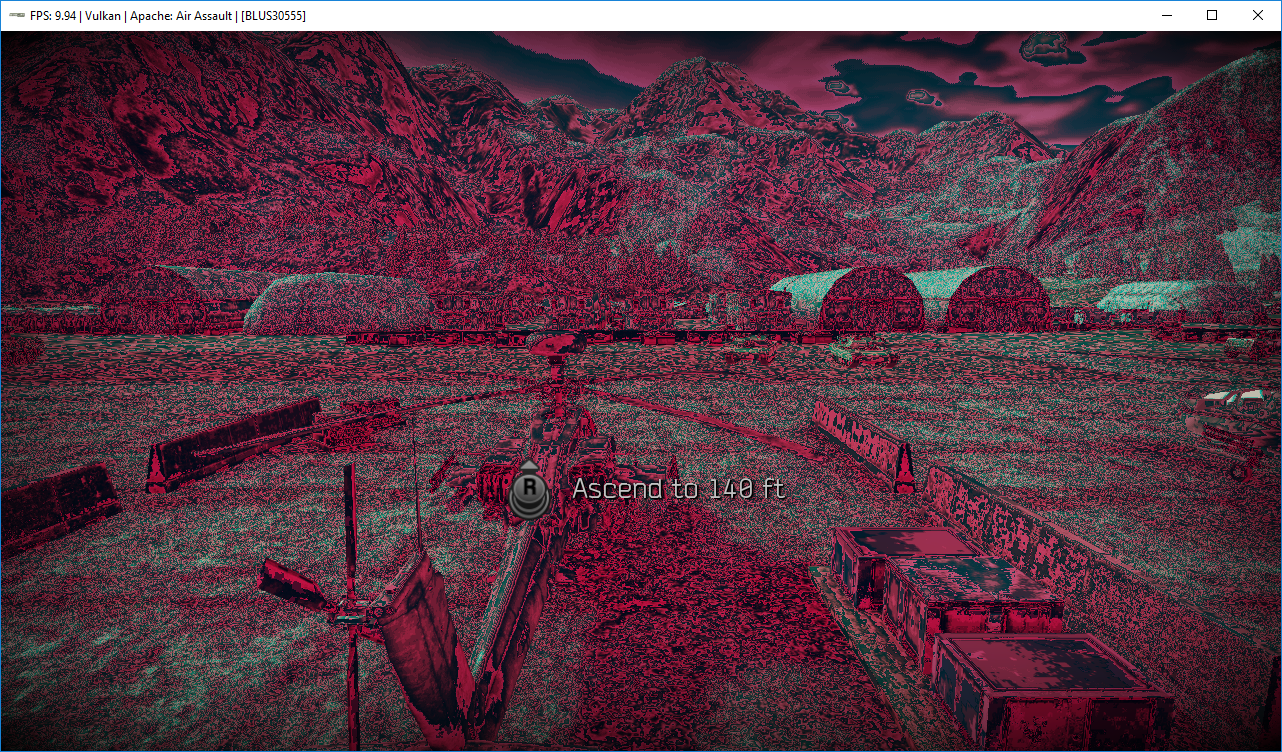Close the Apache: Air Assault window
The image size is (1282, 752).
(1258, 15)
